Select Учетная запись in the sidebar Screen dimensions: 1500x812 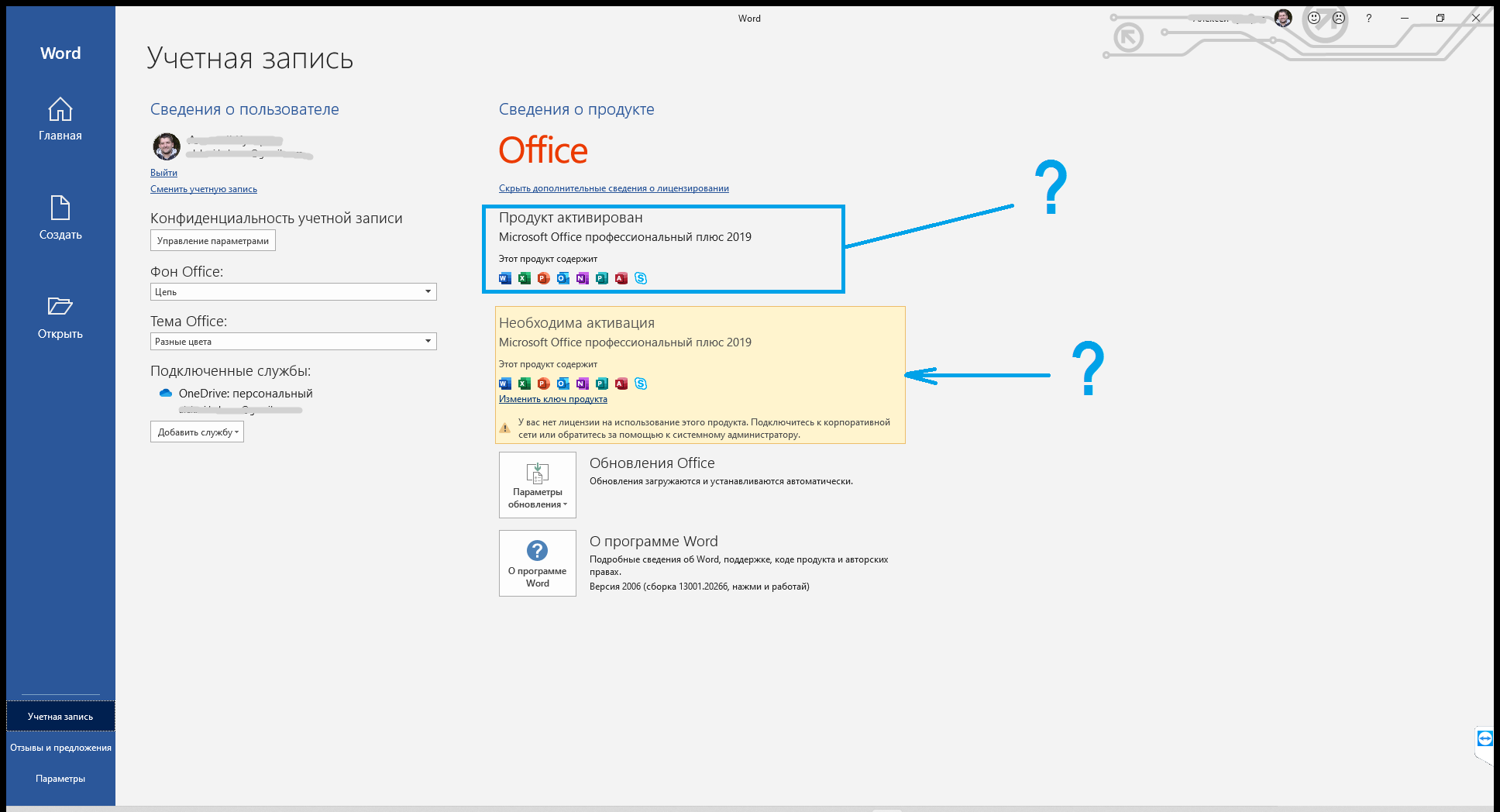pos(60,717)
